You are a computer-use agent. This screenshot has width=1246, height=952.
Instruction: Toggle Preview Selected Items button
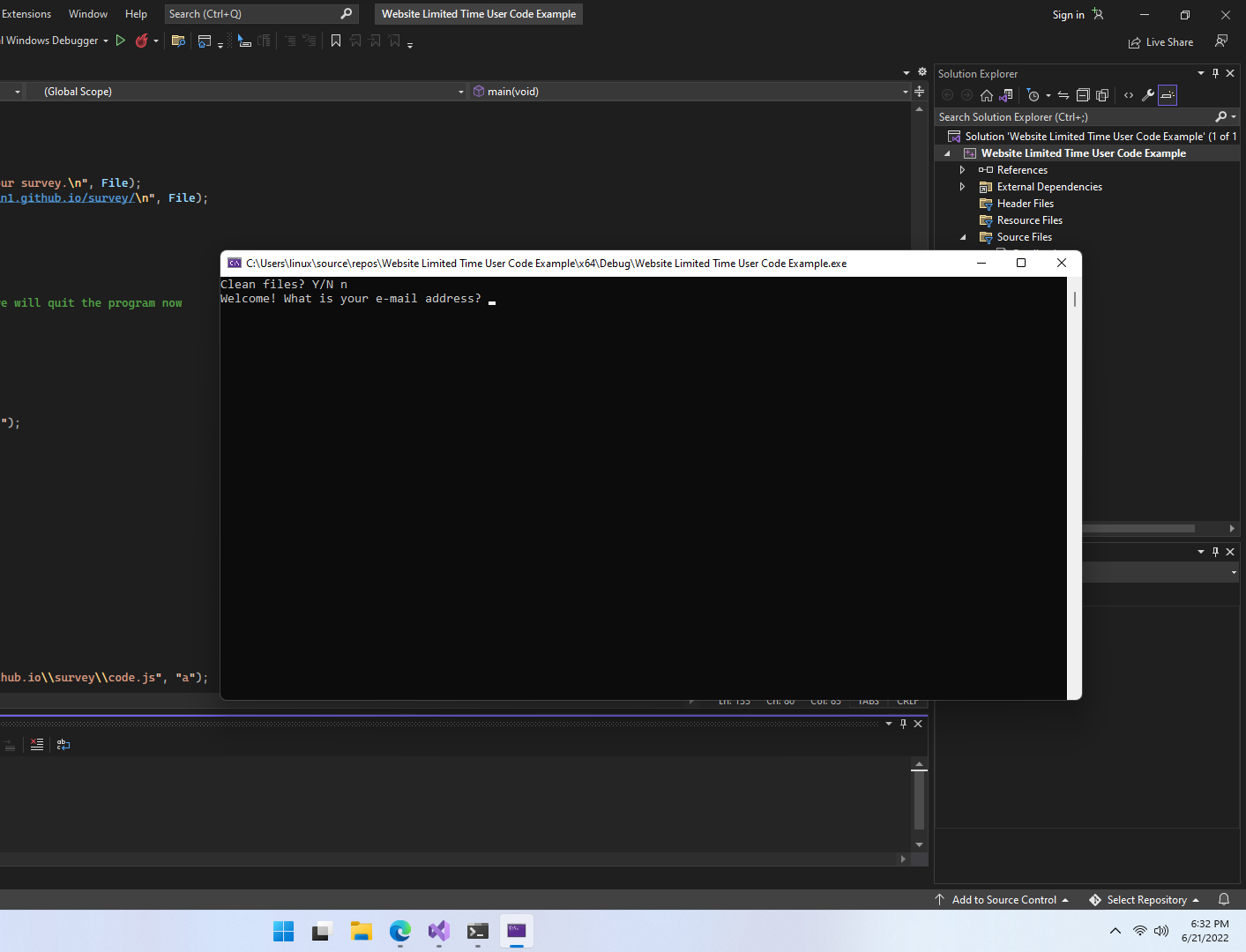(1168, 95)
